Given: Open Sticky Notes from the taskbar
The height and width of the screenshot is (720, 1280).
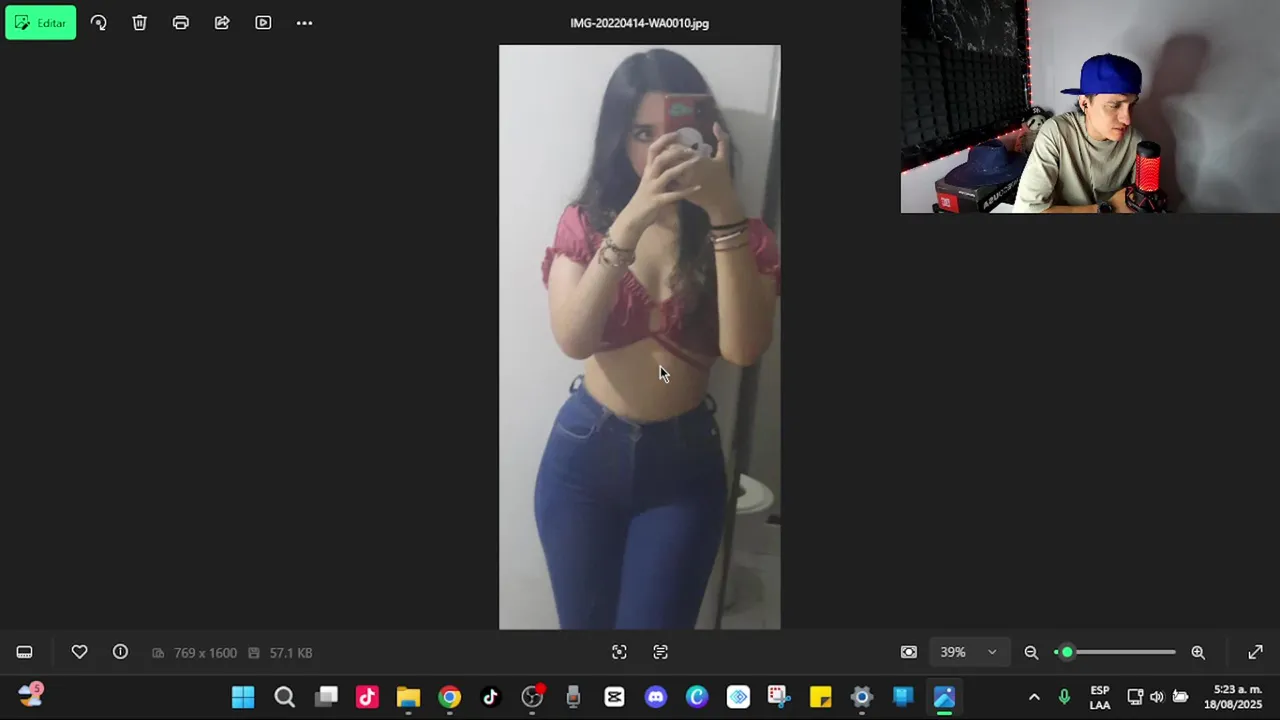Looking at the screenshot, I should (820, 697).
